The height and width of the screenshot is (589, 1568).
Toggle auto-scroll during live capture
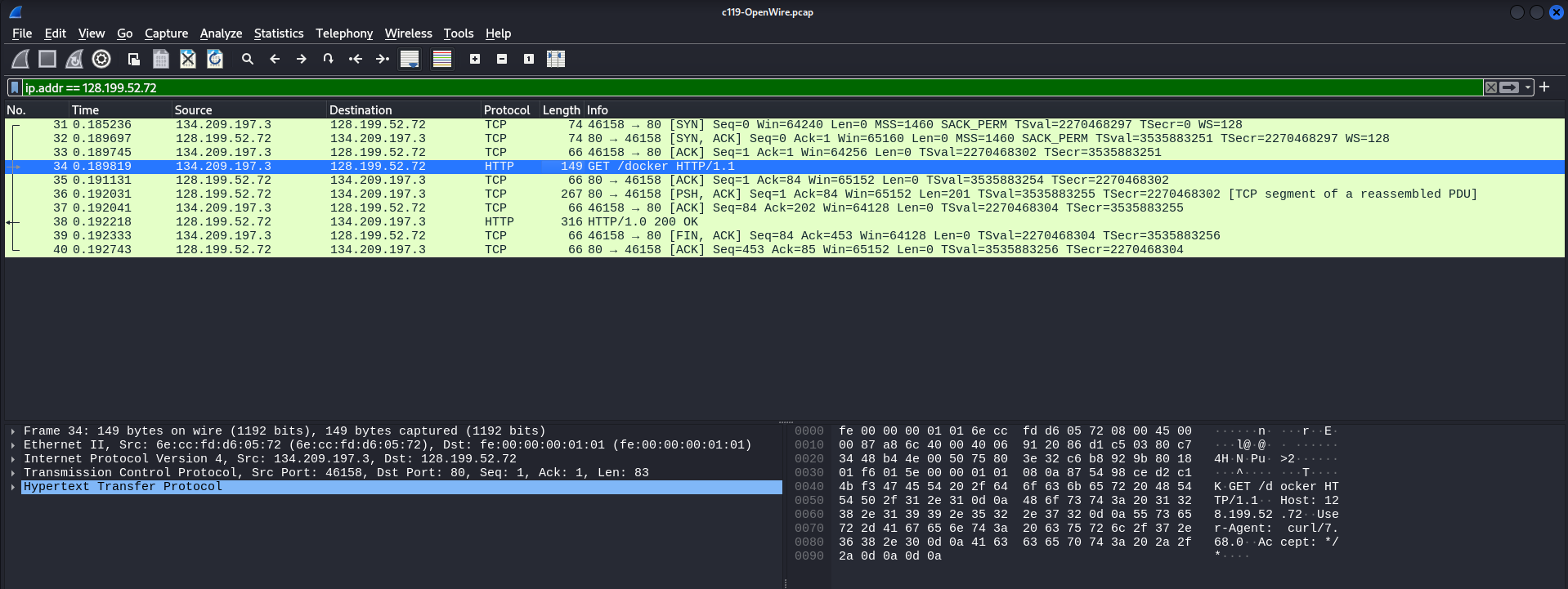pos(410,59)
